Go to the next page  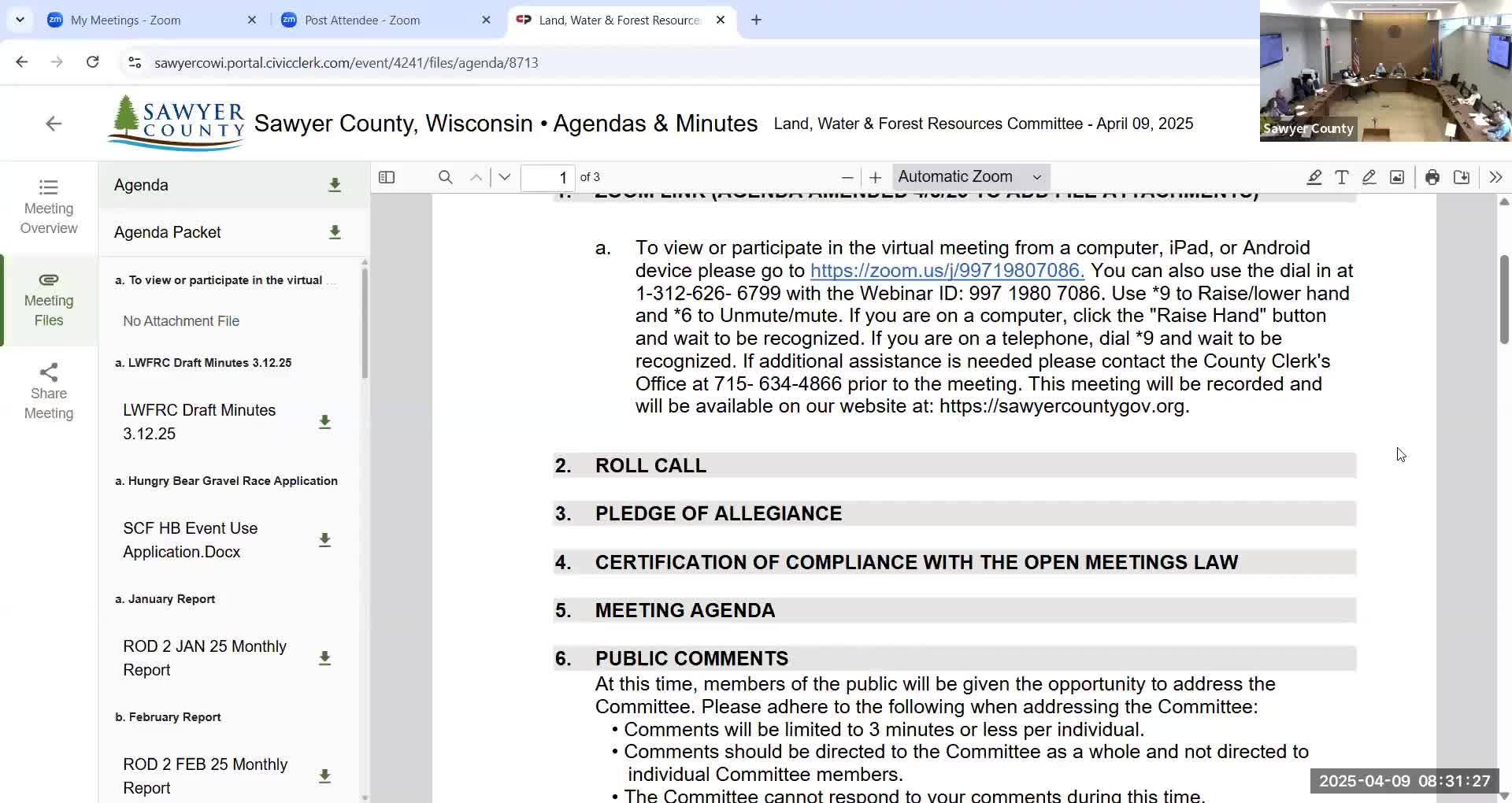click(504, 177)
